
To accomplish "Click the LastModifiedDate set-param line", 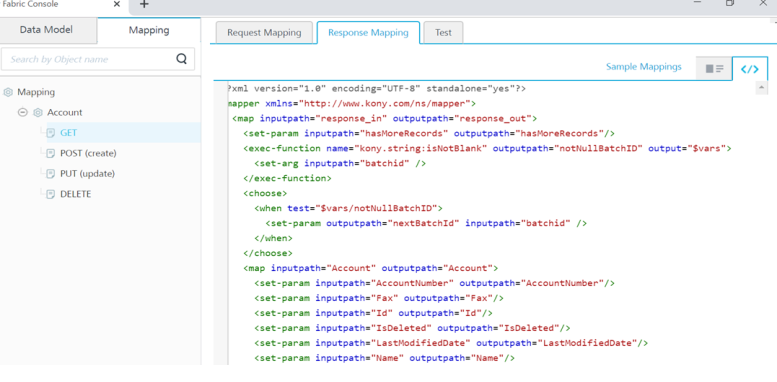I will pos(451,343).
